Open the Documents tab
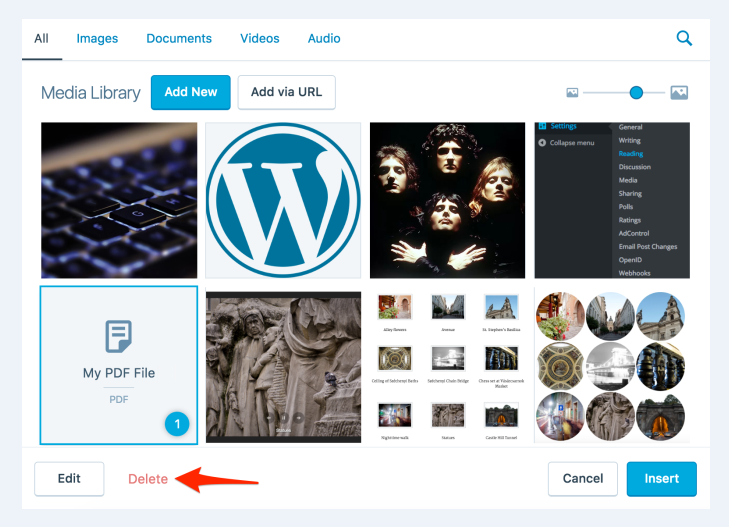This screenshot has width=729, height=527. click(x=179, y=39)
